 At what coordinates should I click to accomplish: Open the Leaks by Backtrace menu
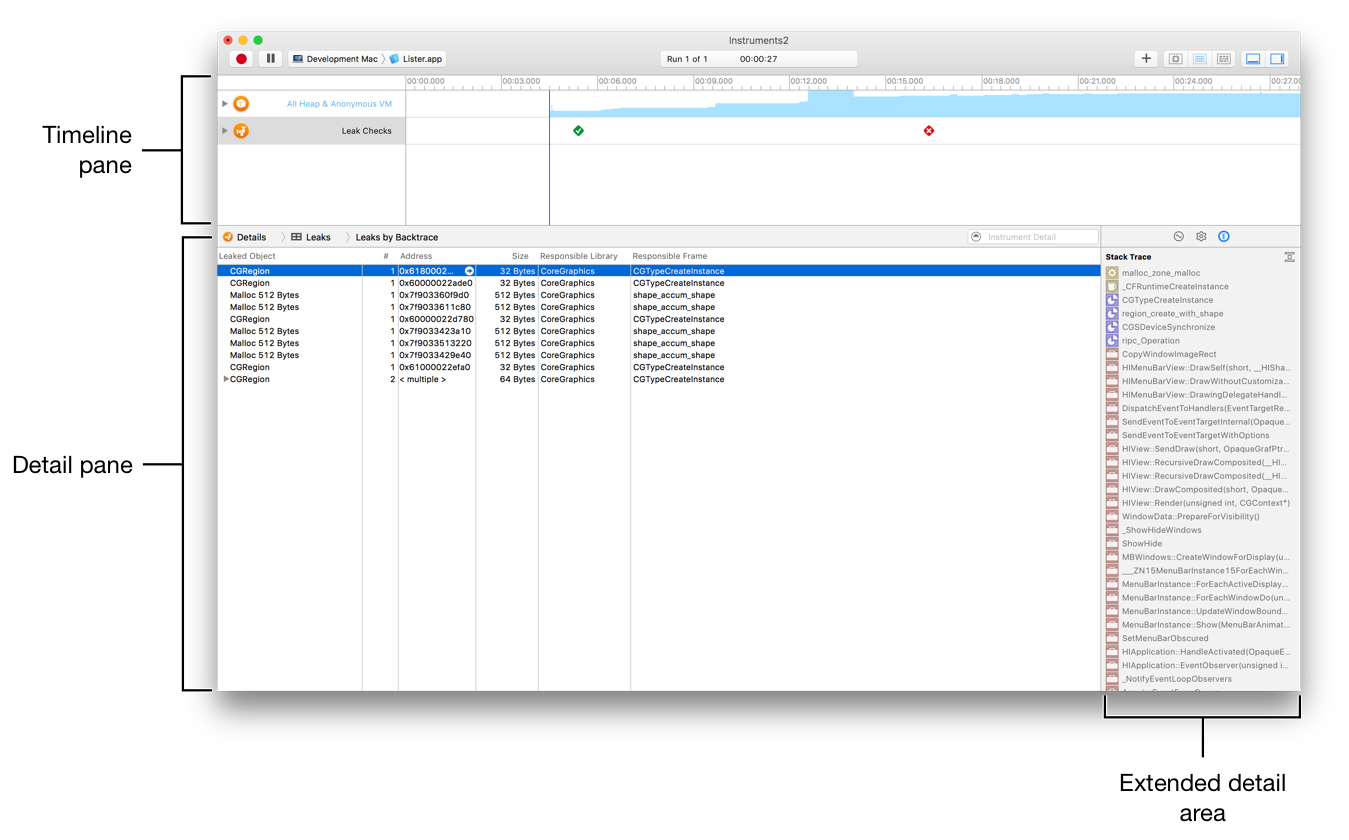(x=397, y=237)
